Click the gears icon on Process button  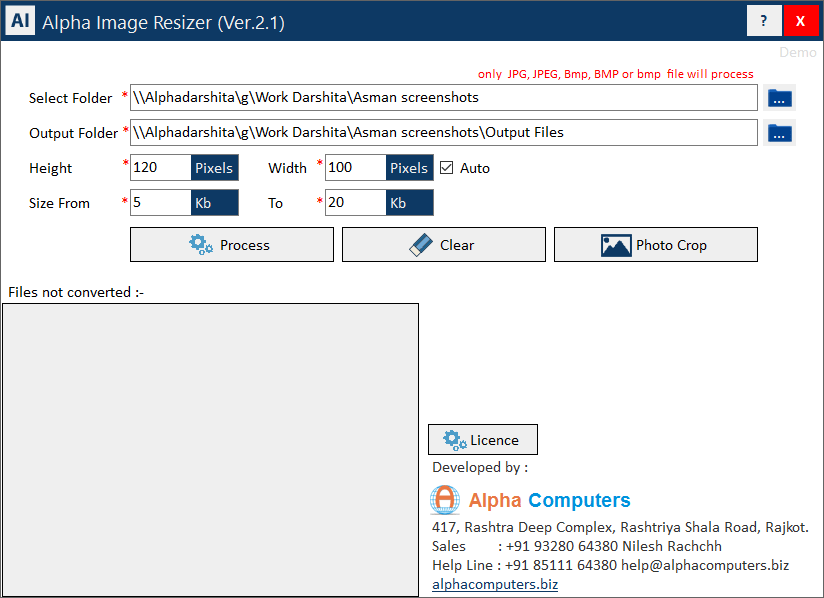coord(201,245)
